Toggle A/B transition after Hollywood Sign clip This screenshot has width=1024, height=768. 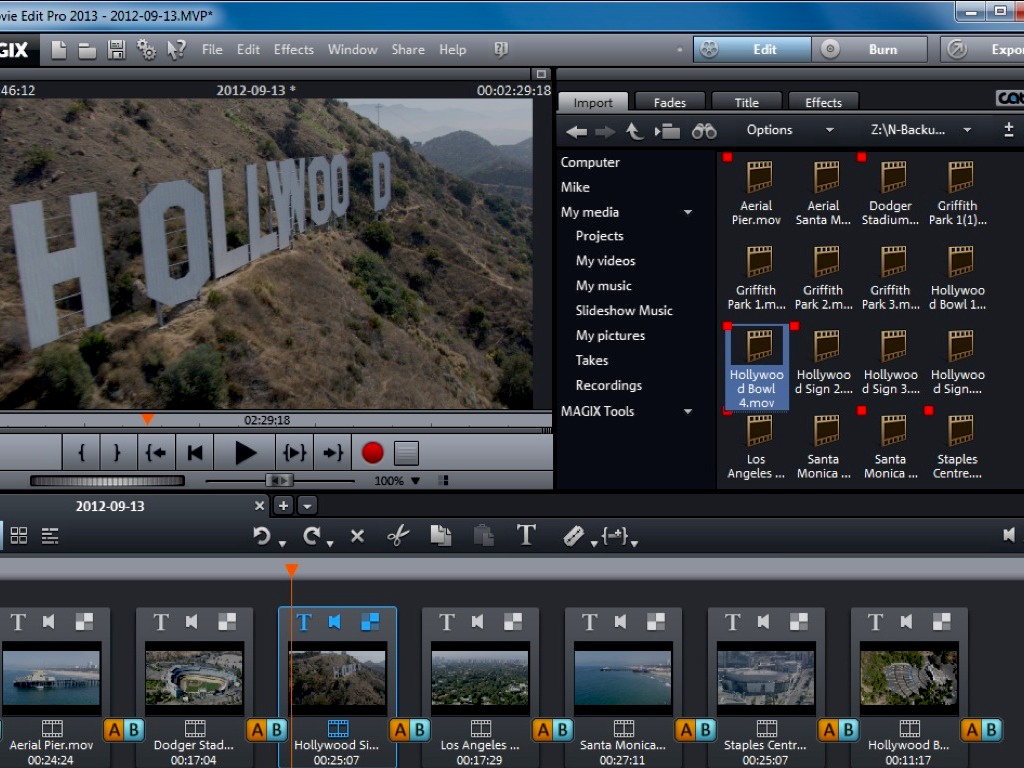(410, 730)
